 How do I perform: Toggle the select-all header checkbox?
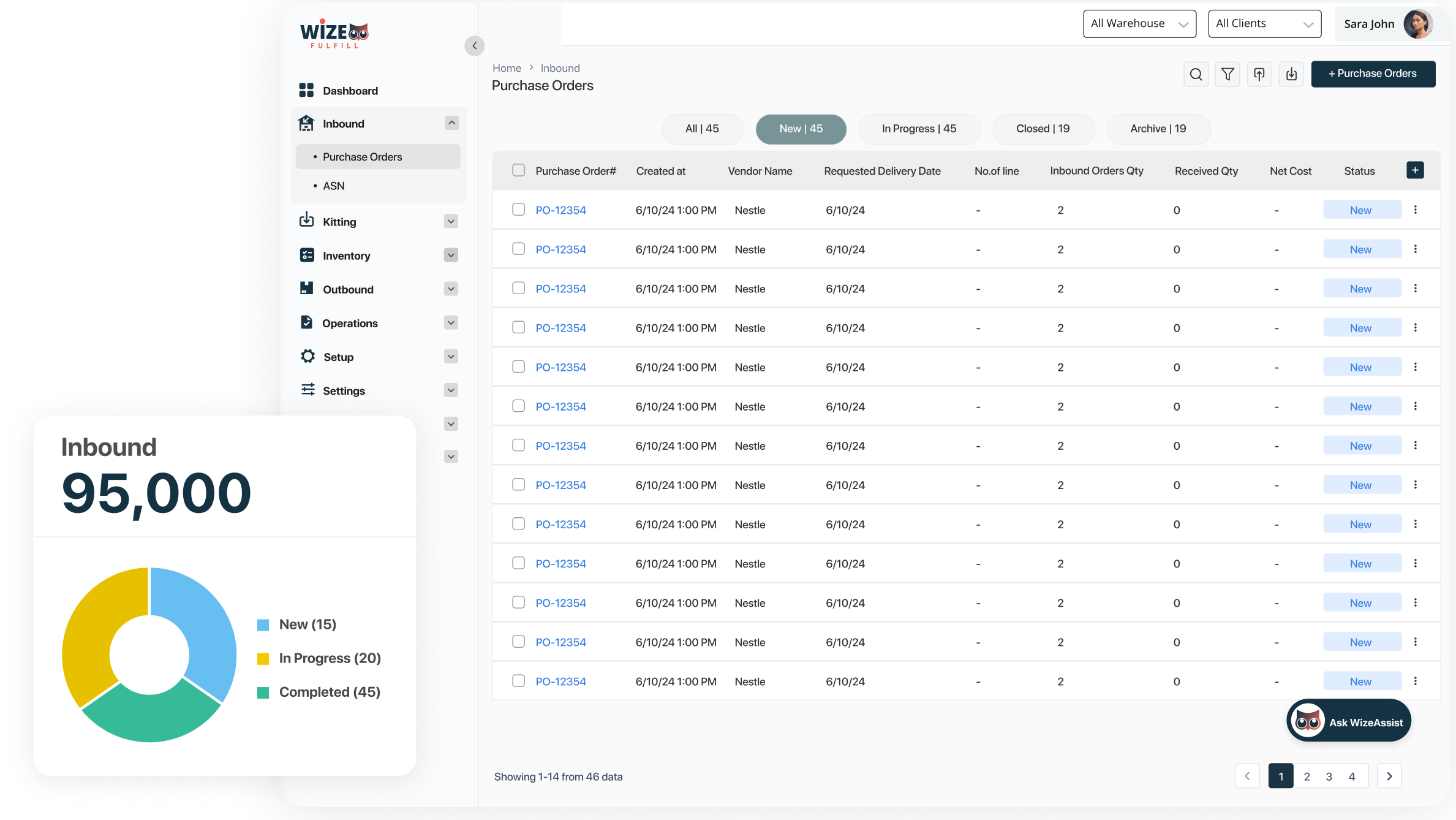click(518, 170)
